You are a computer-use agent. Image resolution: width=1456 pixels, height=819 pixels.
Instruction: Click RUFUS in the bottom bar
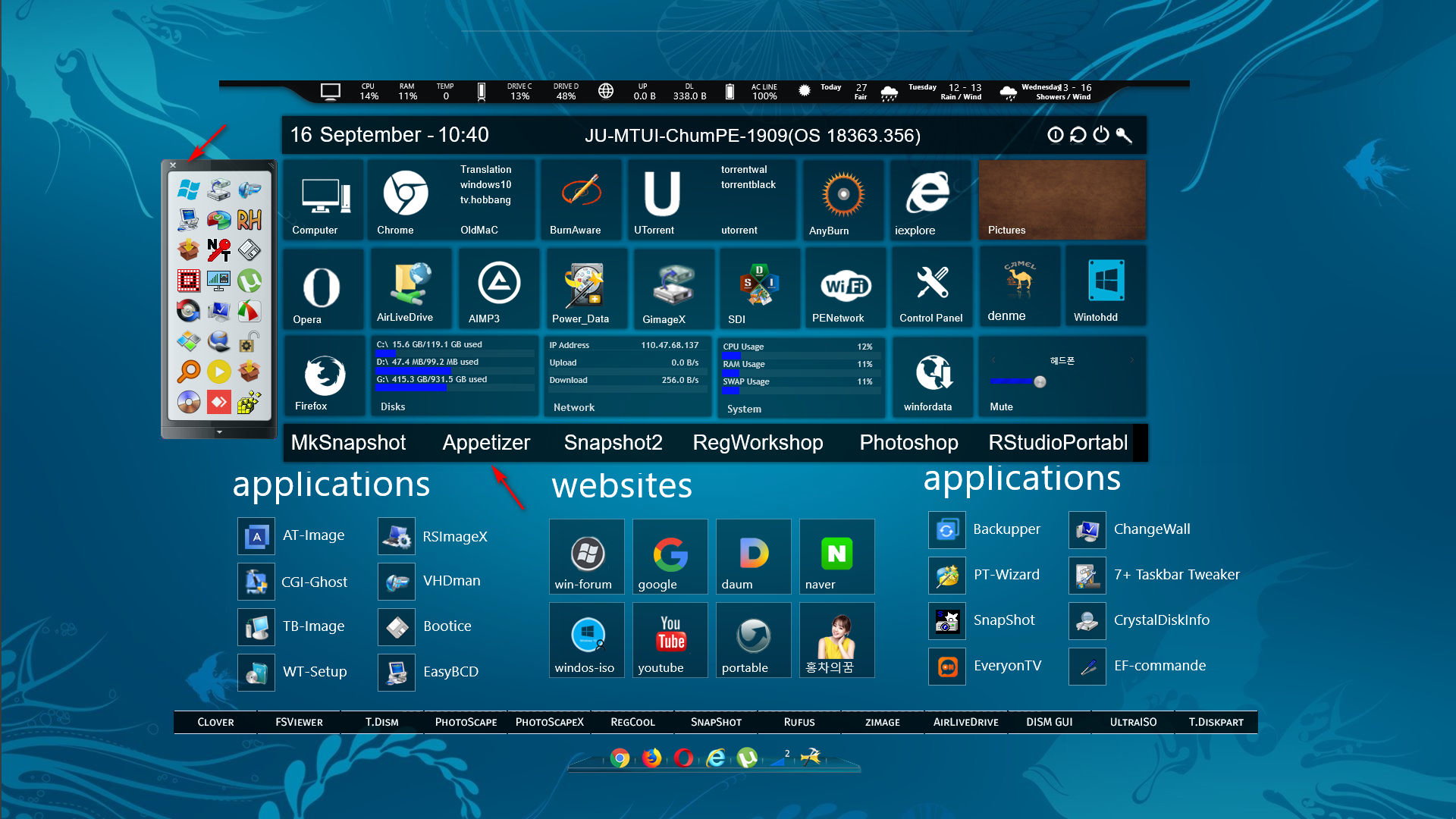799,722
